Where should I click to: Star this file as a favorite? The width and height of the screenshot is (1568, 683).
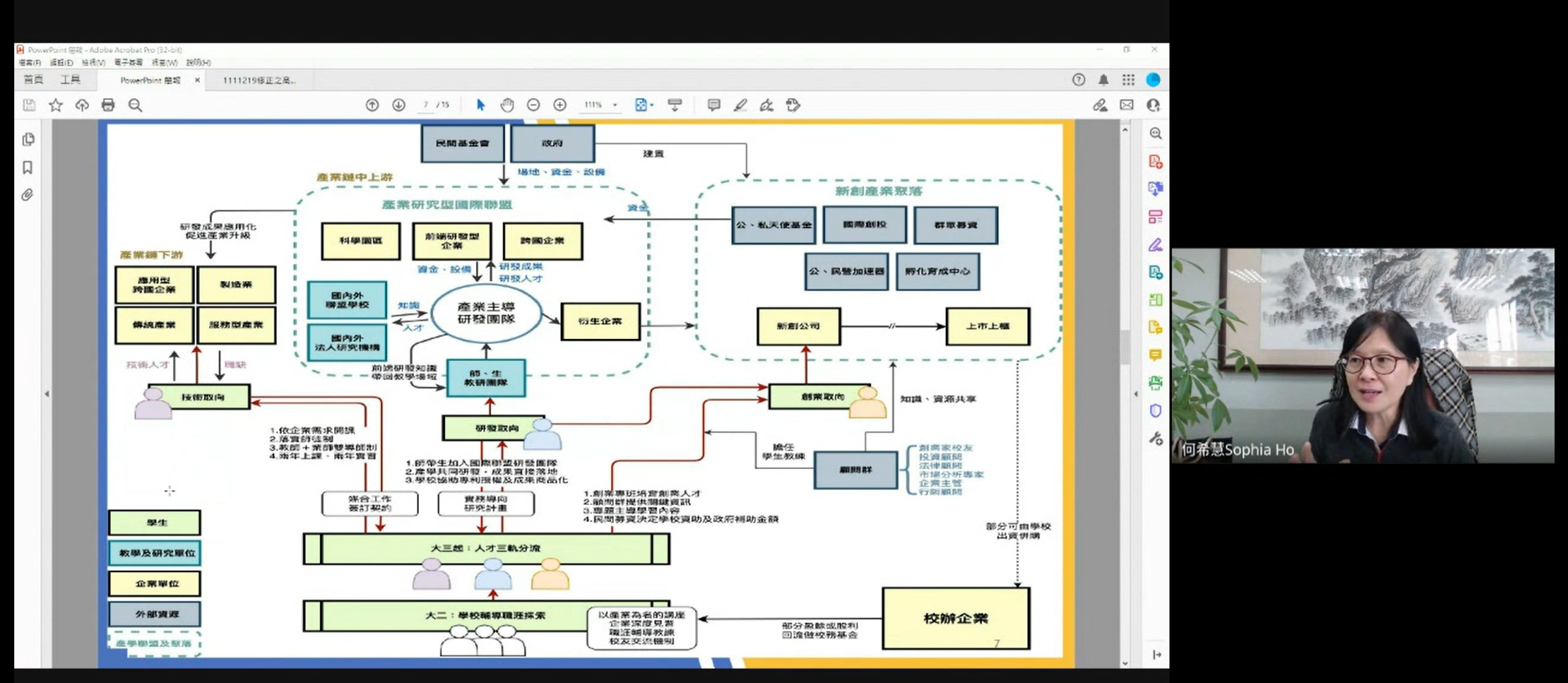point(55,105)
